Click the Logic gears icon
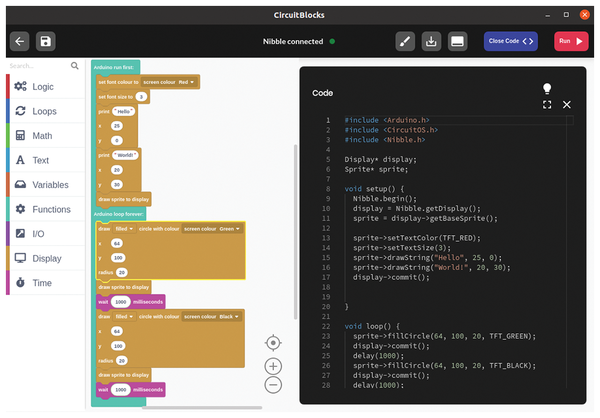This screenshot has height=418, width=600. 20,87
